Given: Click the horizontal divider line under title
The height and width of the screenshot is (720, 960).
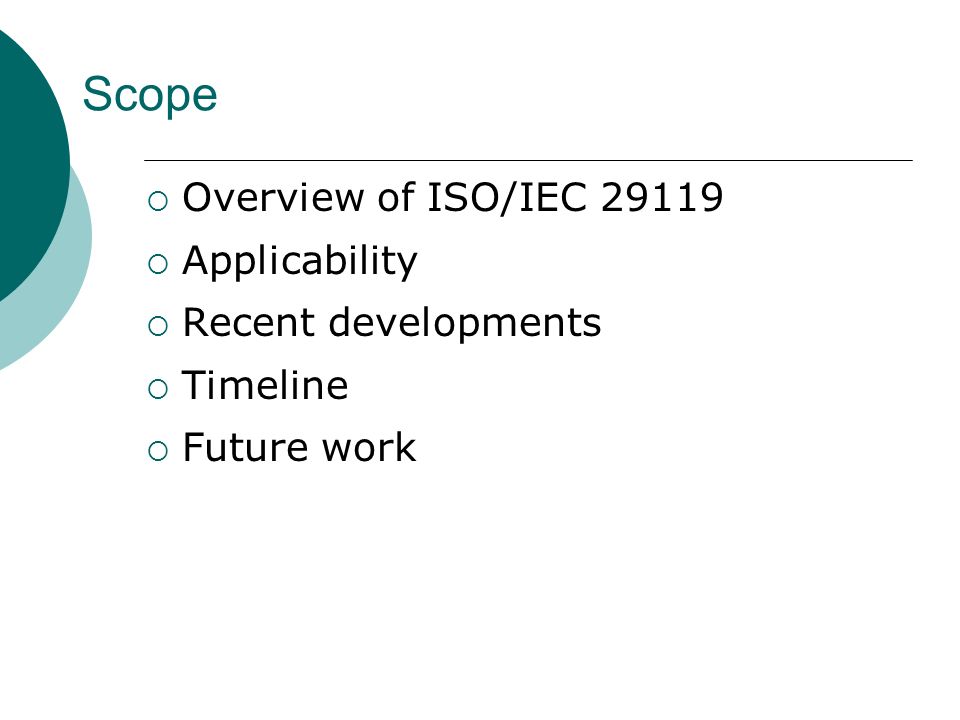Looking at the screenshot, I should pyautogui.click(x=528, y=160).
